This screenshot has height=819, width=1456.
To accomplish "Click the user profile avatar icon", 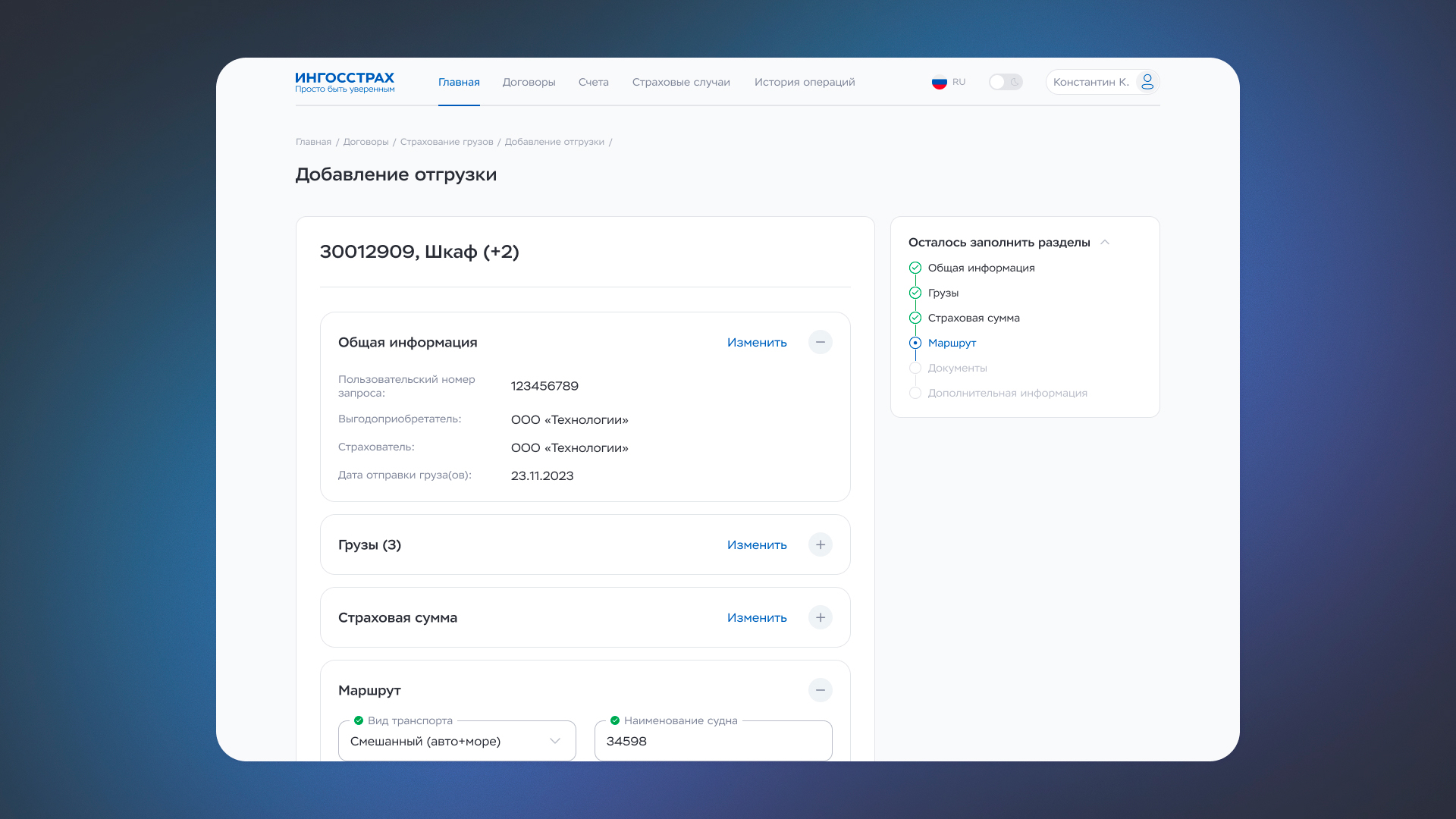I will (1147, 82).
